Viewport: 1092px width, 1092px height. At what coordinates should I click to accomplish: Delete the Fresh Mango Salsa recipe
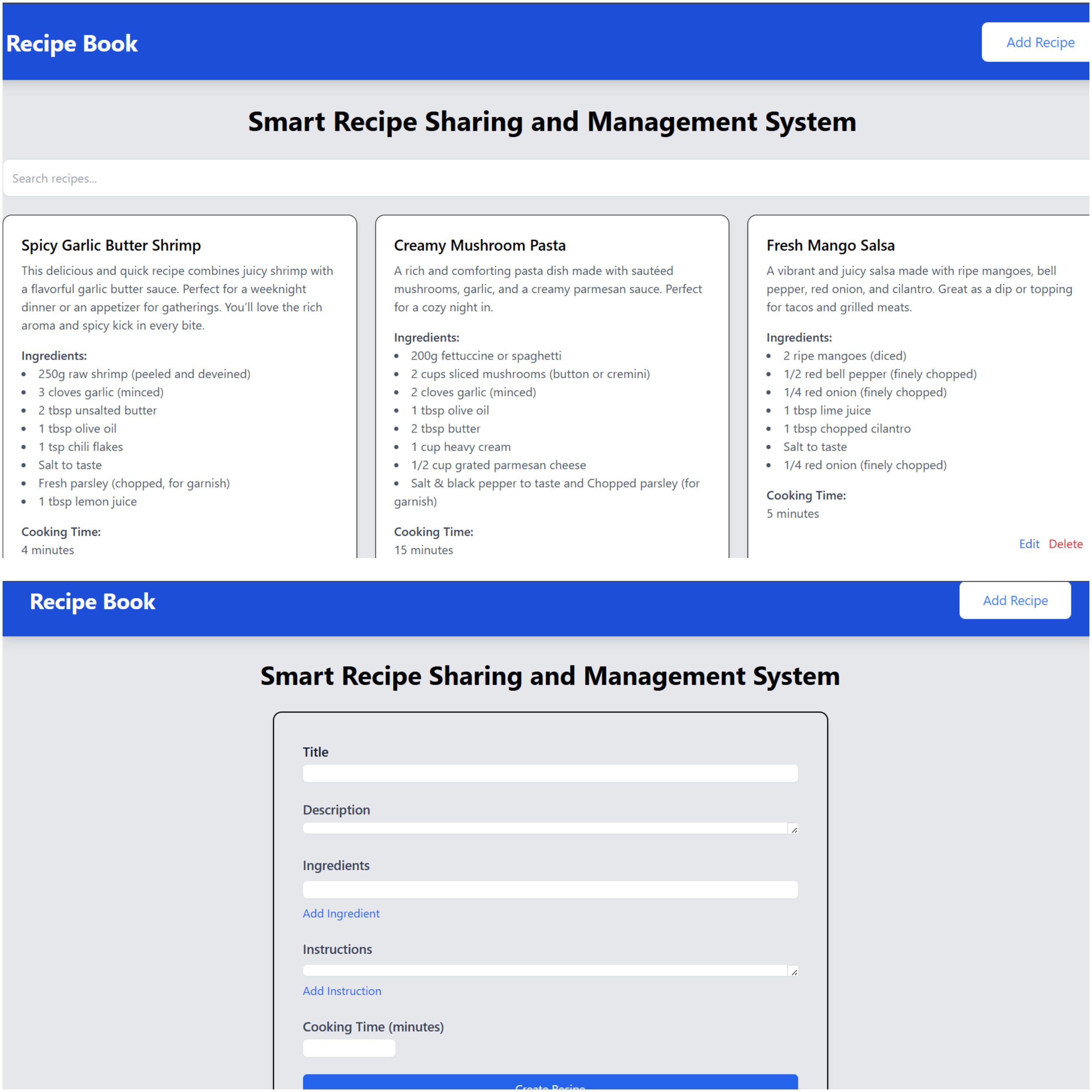(1065, 544)
